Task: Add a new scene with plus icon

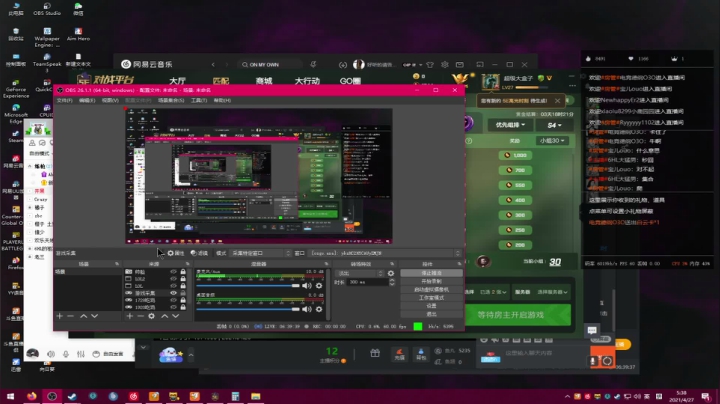Action: 59,316
